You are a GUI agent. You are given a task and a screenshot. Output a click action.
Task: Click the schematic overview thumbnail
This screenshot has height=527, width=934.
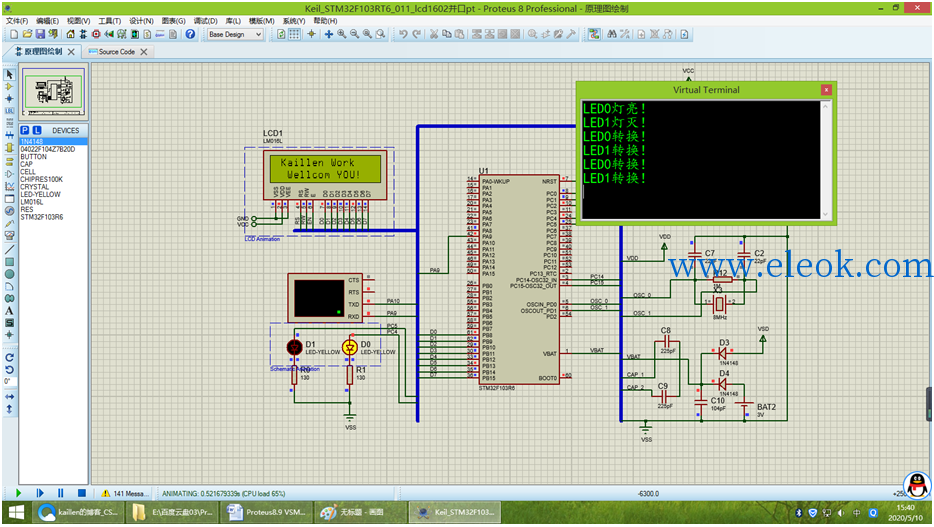point(54,92)
